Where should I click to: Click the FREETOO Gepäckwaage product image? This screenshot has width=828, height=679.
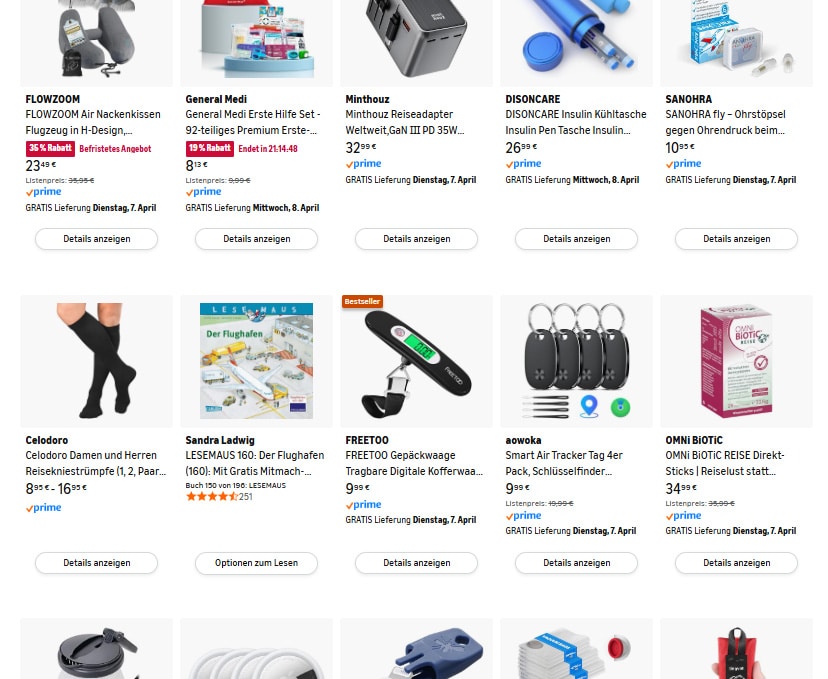[416, 361]
